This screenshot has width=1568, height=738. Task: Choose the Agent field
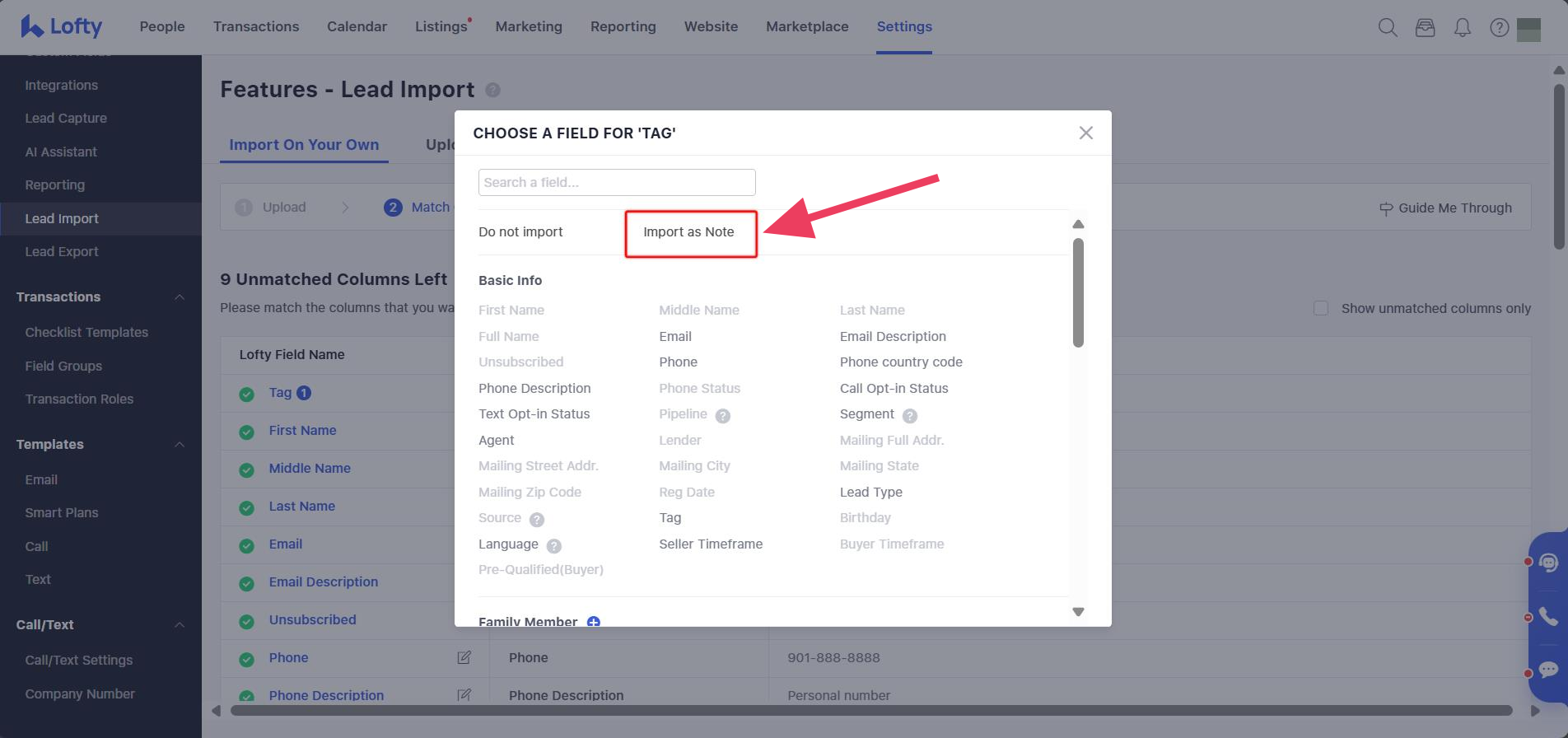click(x=497, y=440)
